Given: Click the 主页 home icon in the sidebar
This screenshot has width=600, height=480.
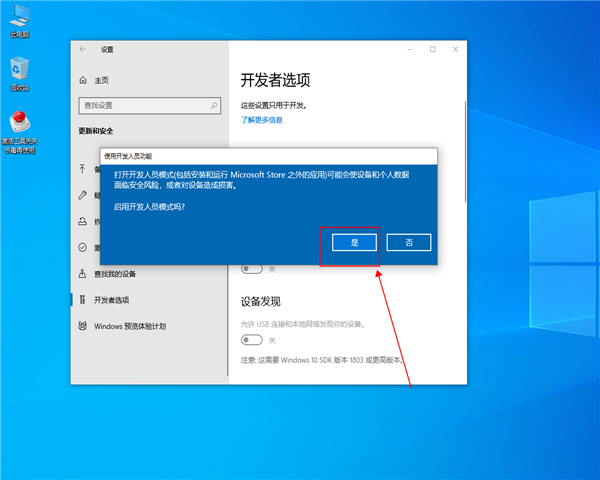Looking at the screenshot, I should [83, 80].
